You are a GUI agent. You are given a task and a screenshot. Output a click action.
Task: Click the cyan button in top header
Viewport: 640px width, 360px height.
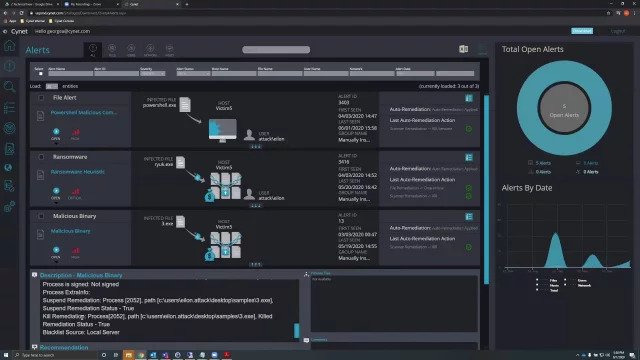(582, 31)
